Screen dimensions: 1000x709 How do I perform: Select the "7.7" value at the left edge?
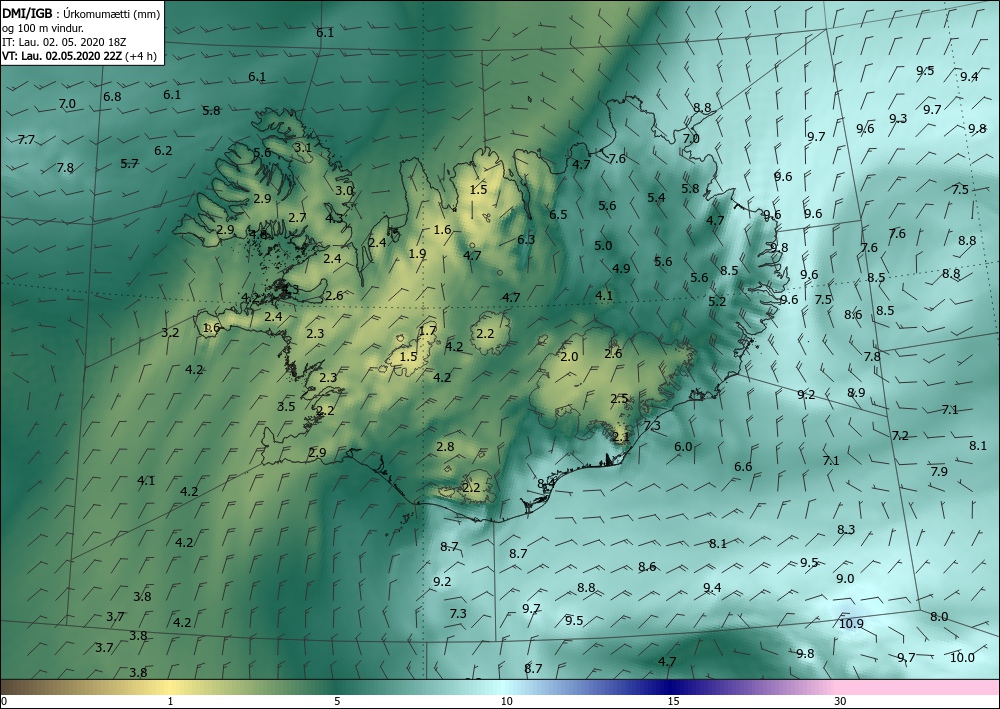pos(26,139)
